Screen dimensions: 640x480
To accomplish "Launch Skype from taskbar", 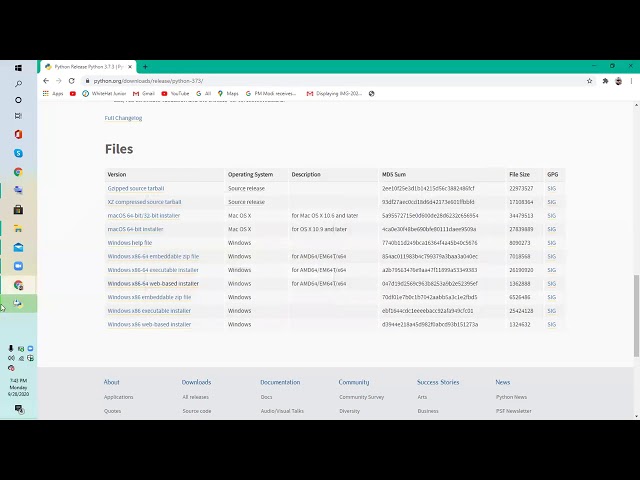I will pos(18,153).
